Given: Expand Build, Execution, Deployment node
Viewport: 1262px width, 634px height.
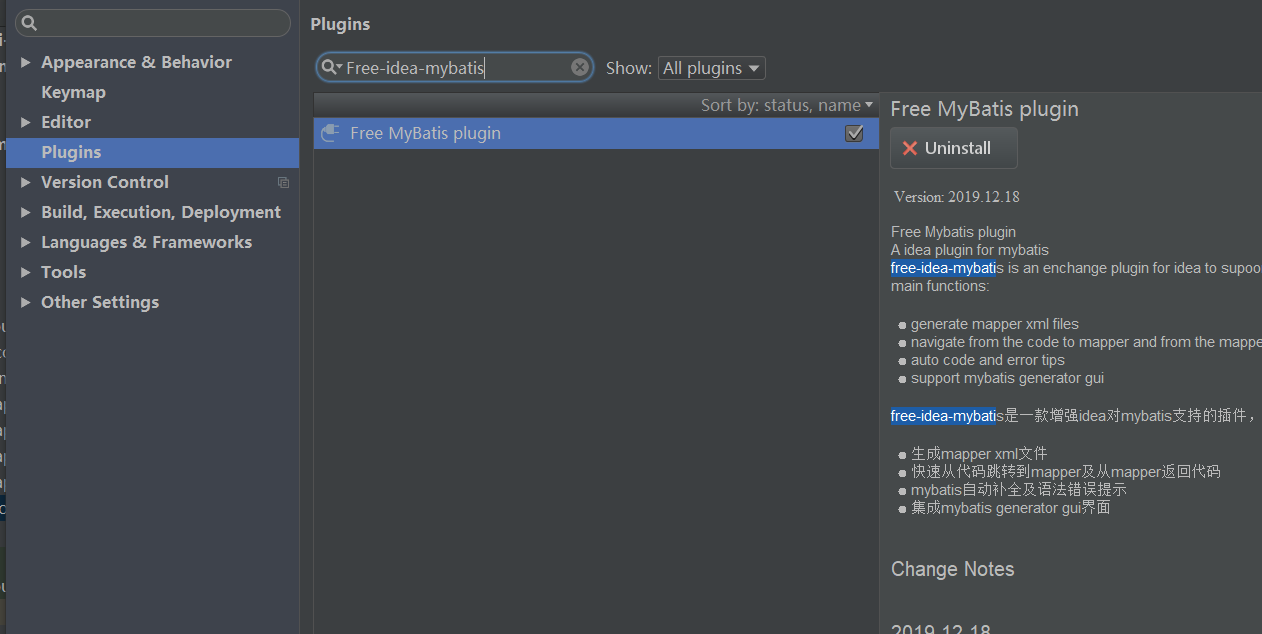Looking at the screenshot, I should (26, 212).
